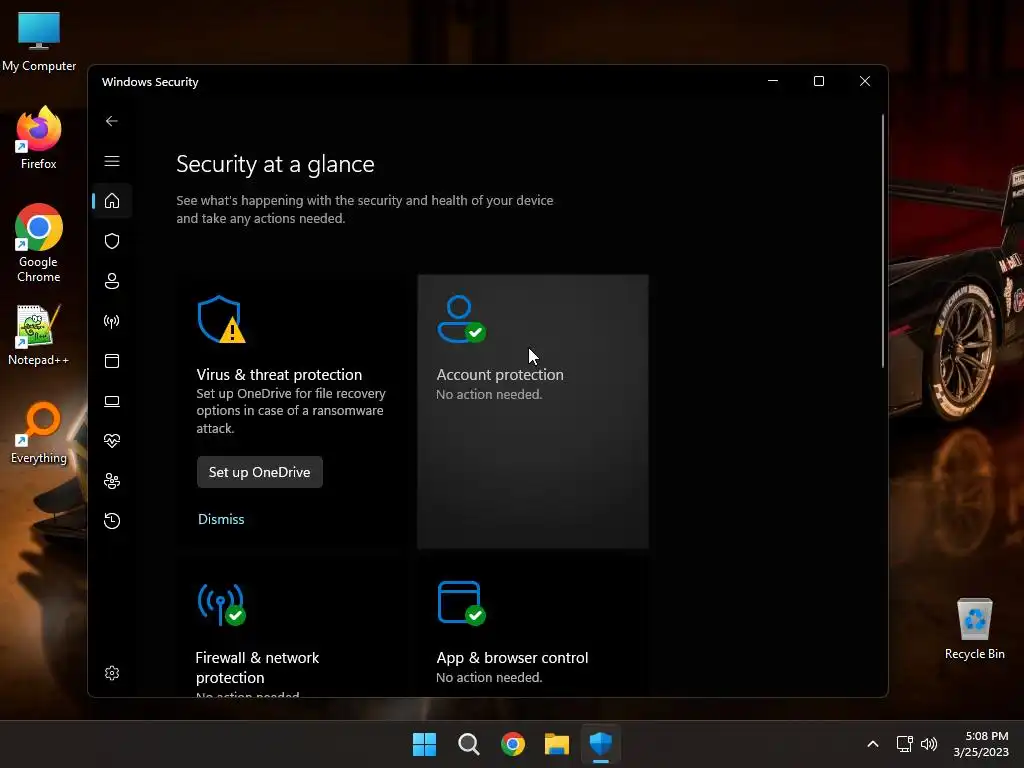This screenshot has height=768, width=1024.
Task: Open Firewall & network antenna icon in sidebar
Action: point(112,321)
